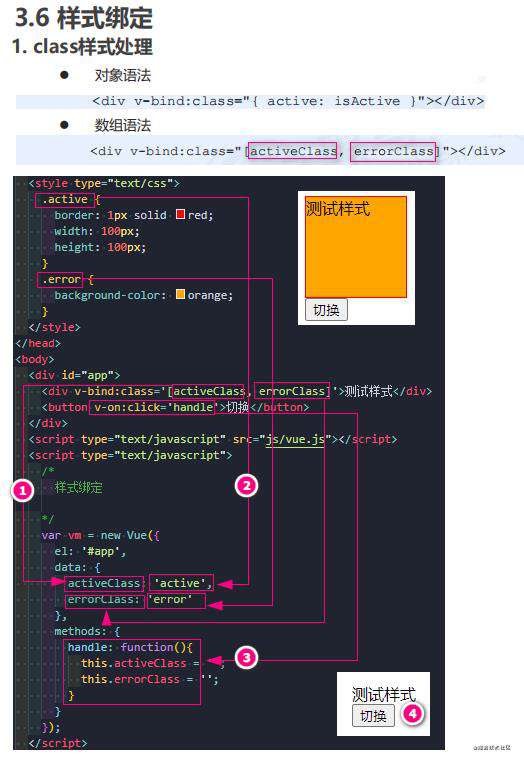Click the .error selector in the CSS
The height and width of the screenshot is (763, 524).
[x=61, y=279]
